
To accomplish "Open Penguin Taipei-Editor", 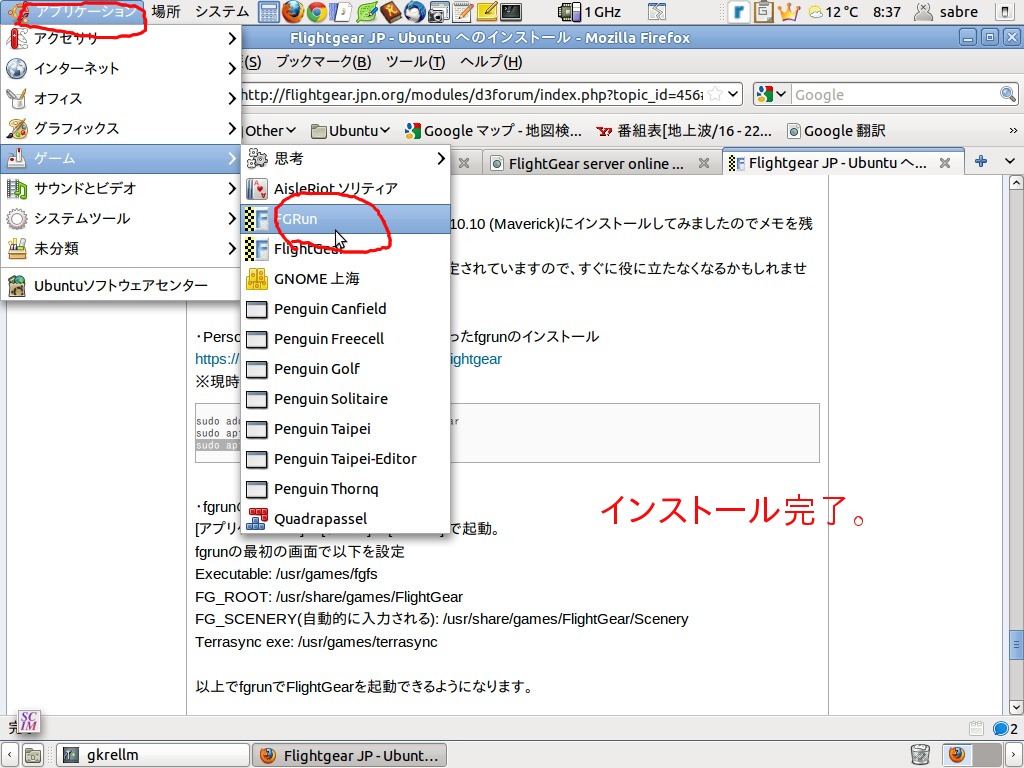I will (345, 459).
